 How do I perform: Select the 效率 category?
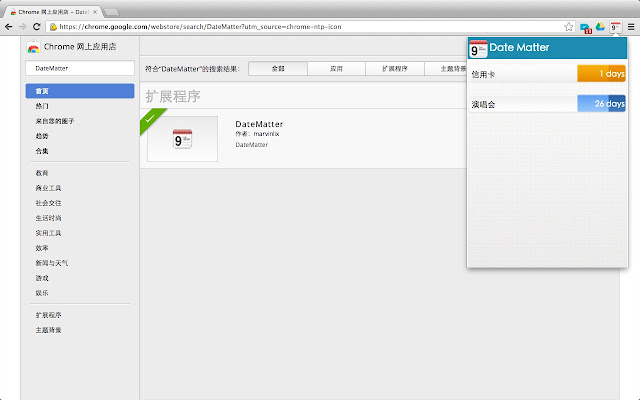coord(42,248)
